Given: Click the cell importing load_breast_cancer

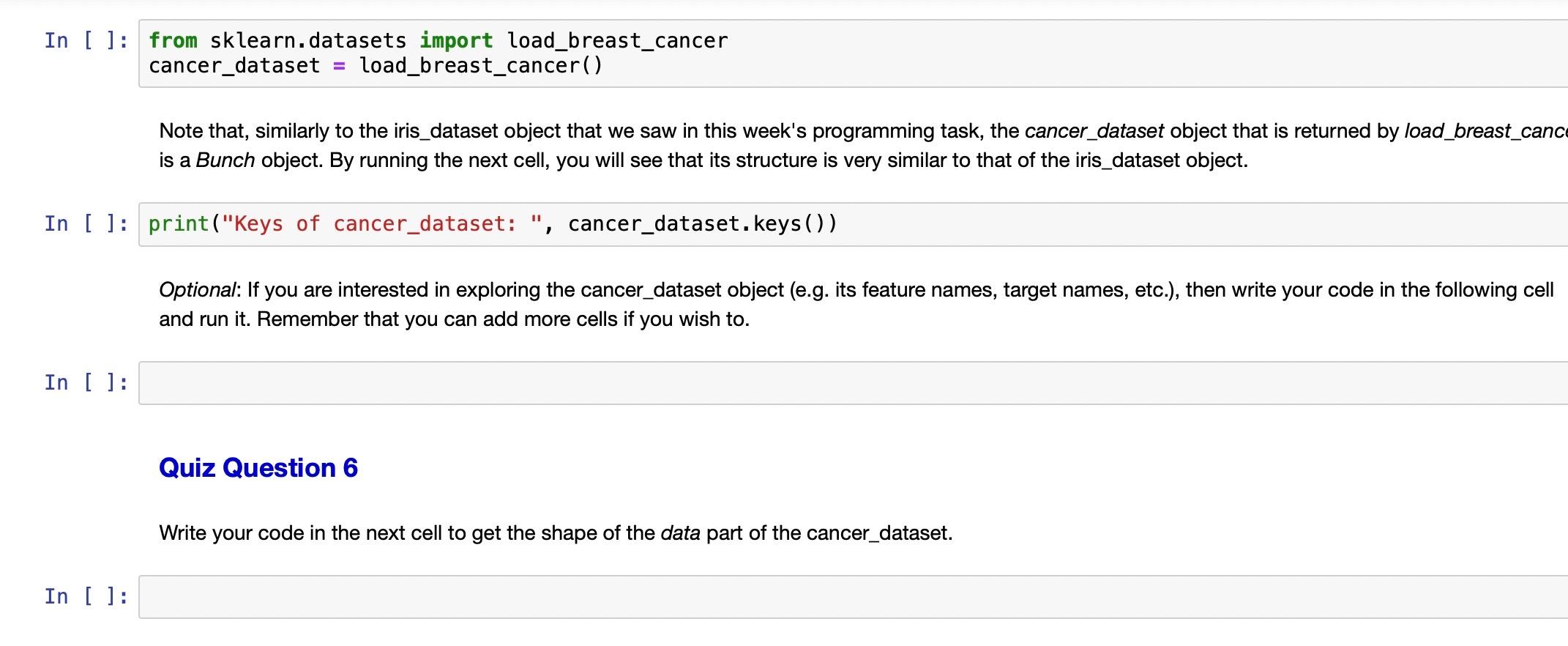Looking at the screenshot, I should (x=854, y=53).
